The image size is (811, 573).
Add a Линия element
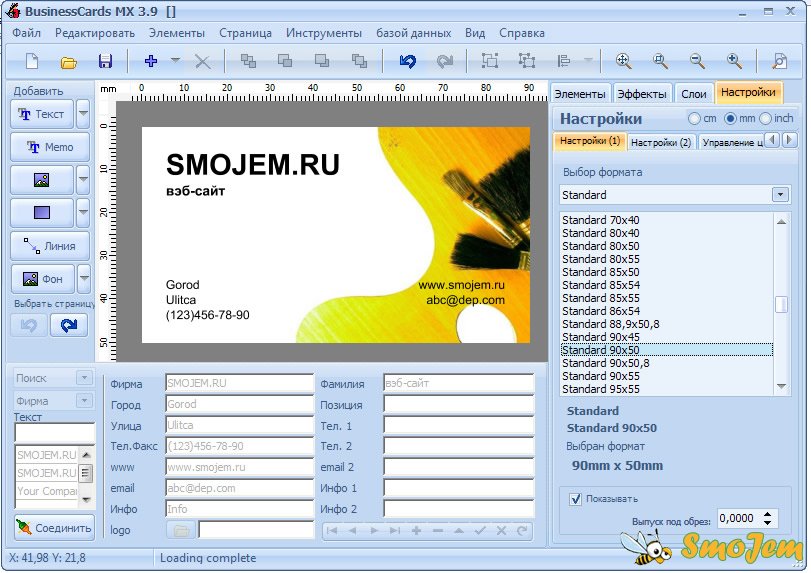point(50,246)
